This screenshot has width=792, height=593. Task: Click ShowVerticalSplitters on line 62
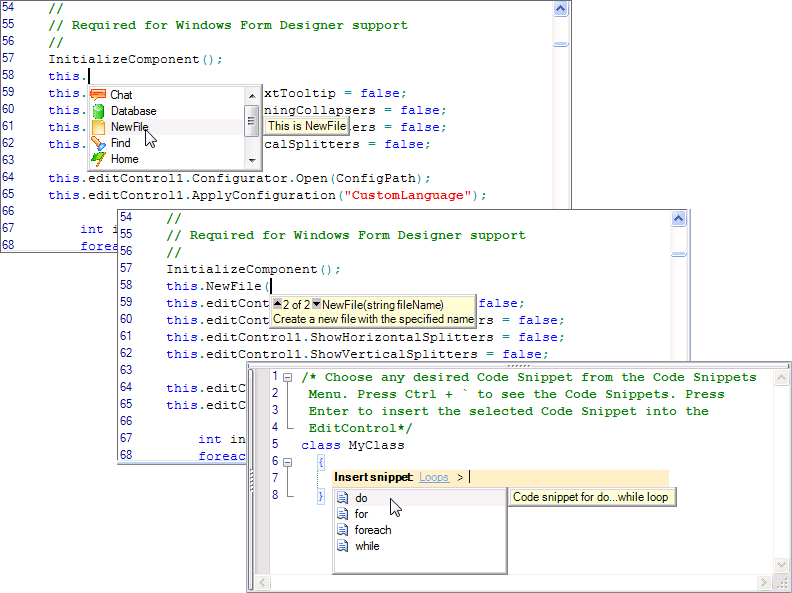tap(393, 354)
